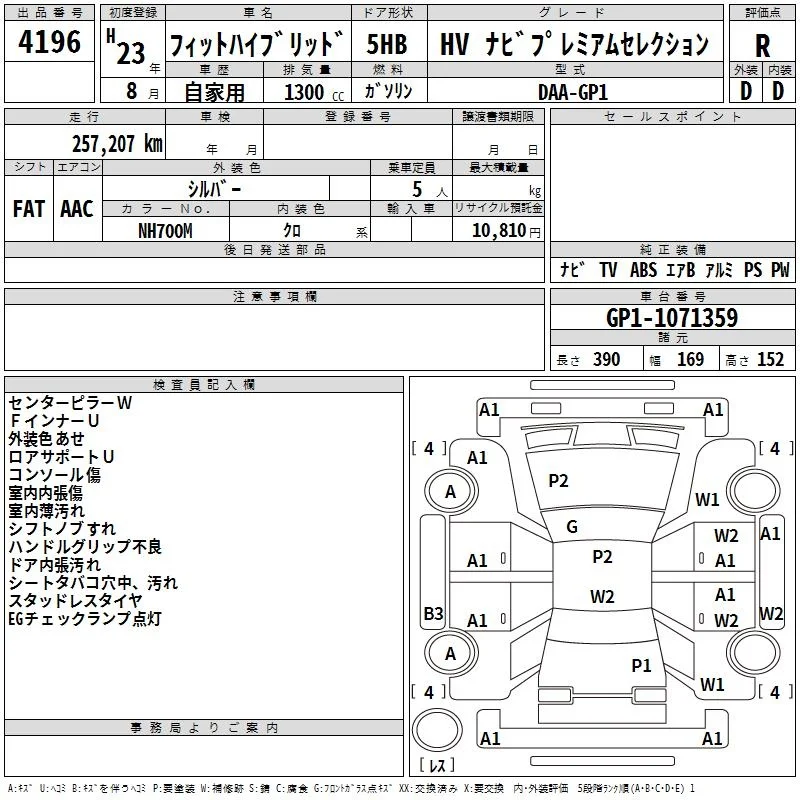Image resolution: width=800 pixels, height=800 pixels.
Task: Click the length value 390
Action: 606,360
